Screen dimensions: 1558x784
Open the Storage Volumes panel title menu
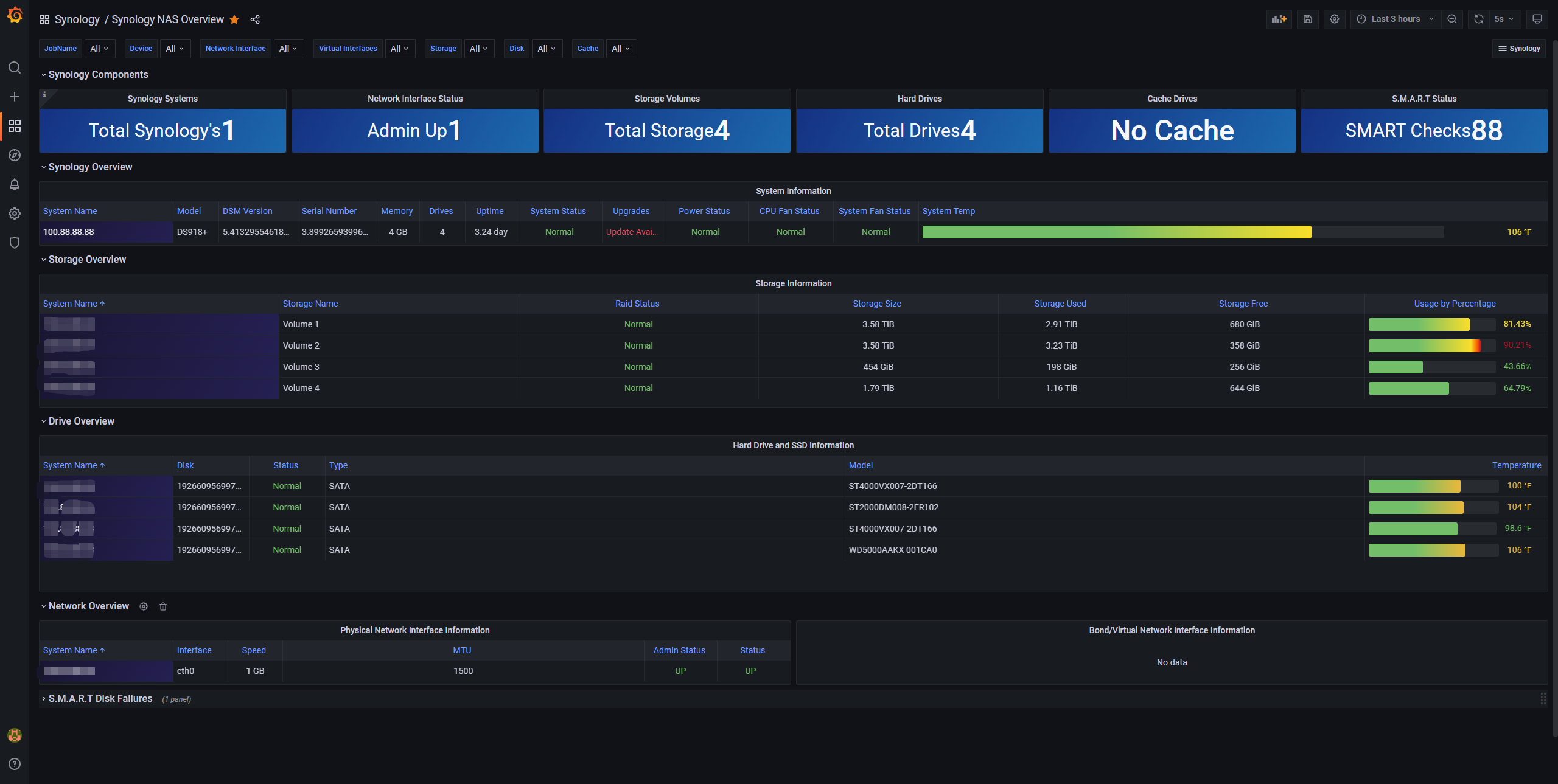coord(667,99)
